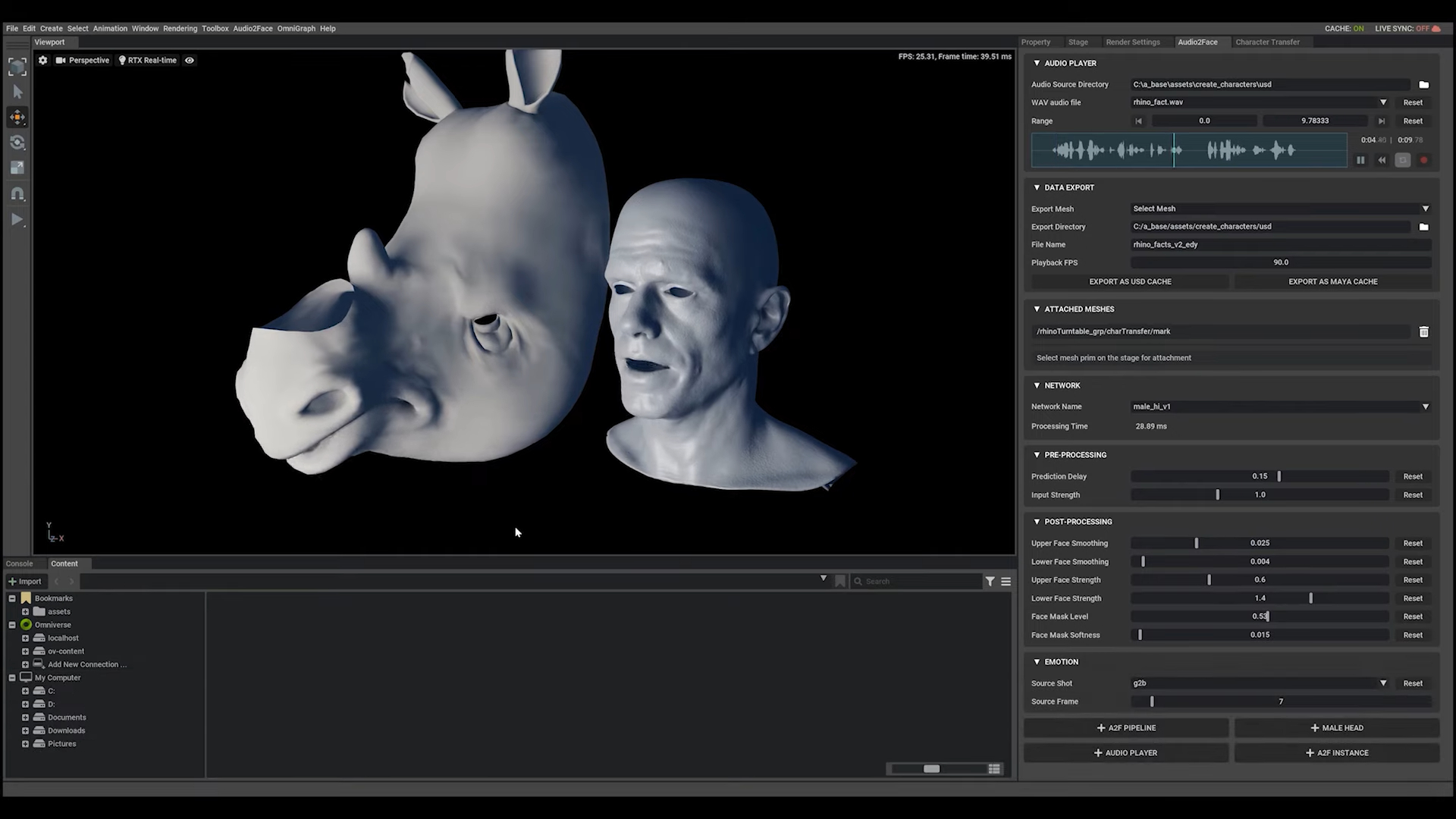Click the content bookmark icon

tap(839, 582)
